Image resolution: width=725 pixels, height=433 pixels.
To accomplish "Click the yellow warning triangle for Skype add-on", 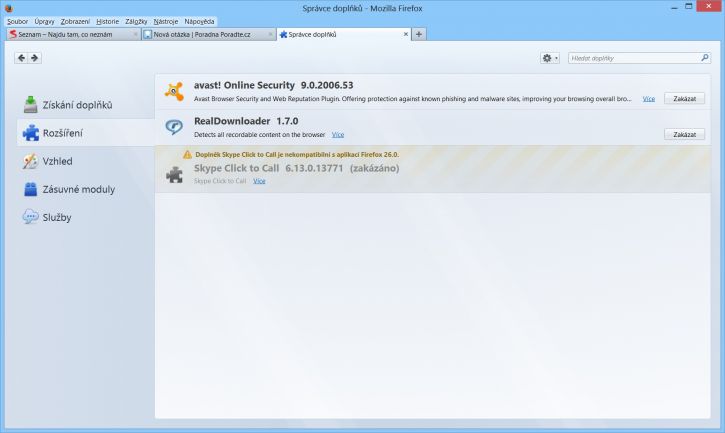I will click(187, 155).
